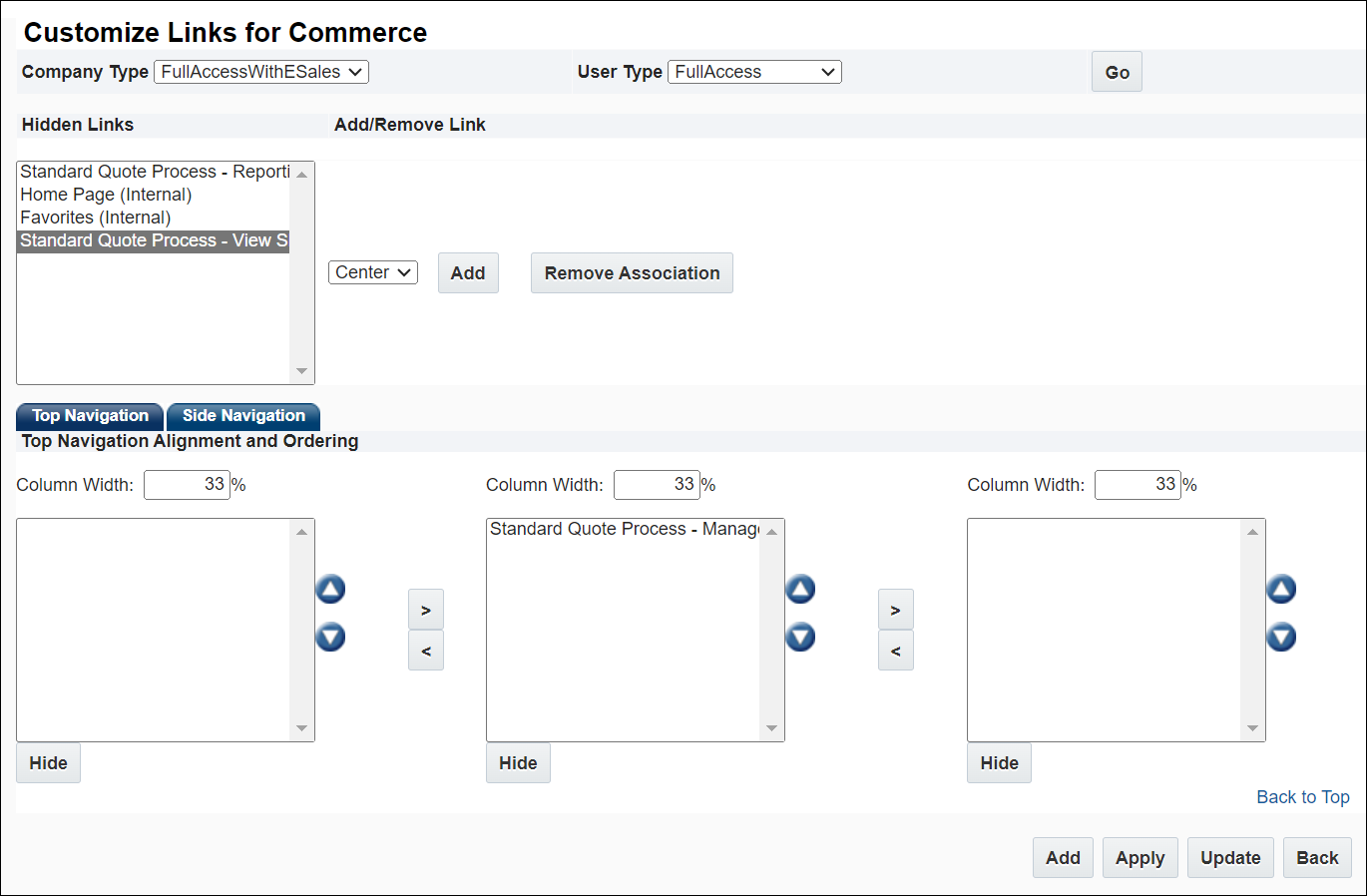The width and height of the screenshot is (1367, 896).
Task: Click the up-arrow icon next to the center column
Action: 800,589
